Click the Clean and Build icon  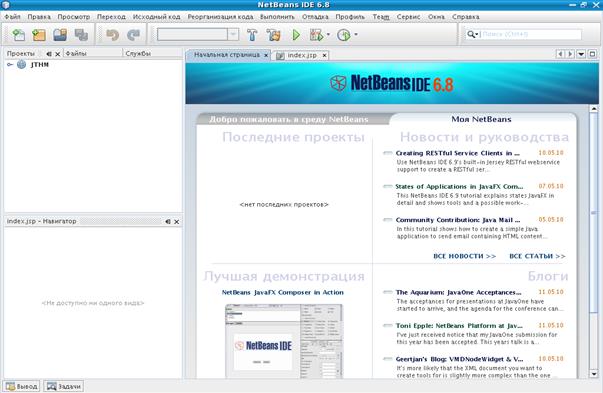click(273, 35)
